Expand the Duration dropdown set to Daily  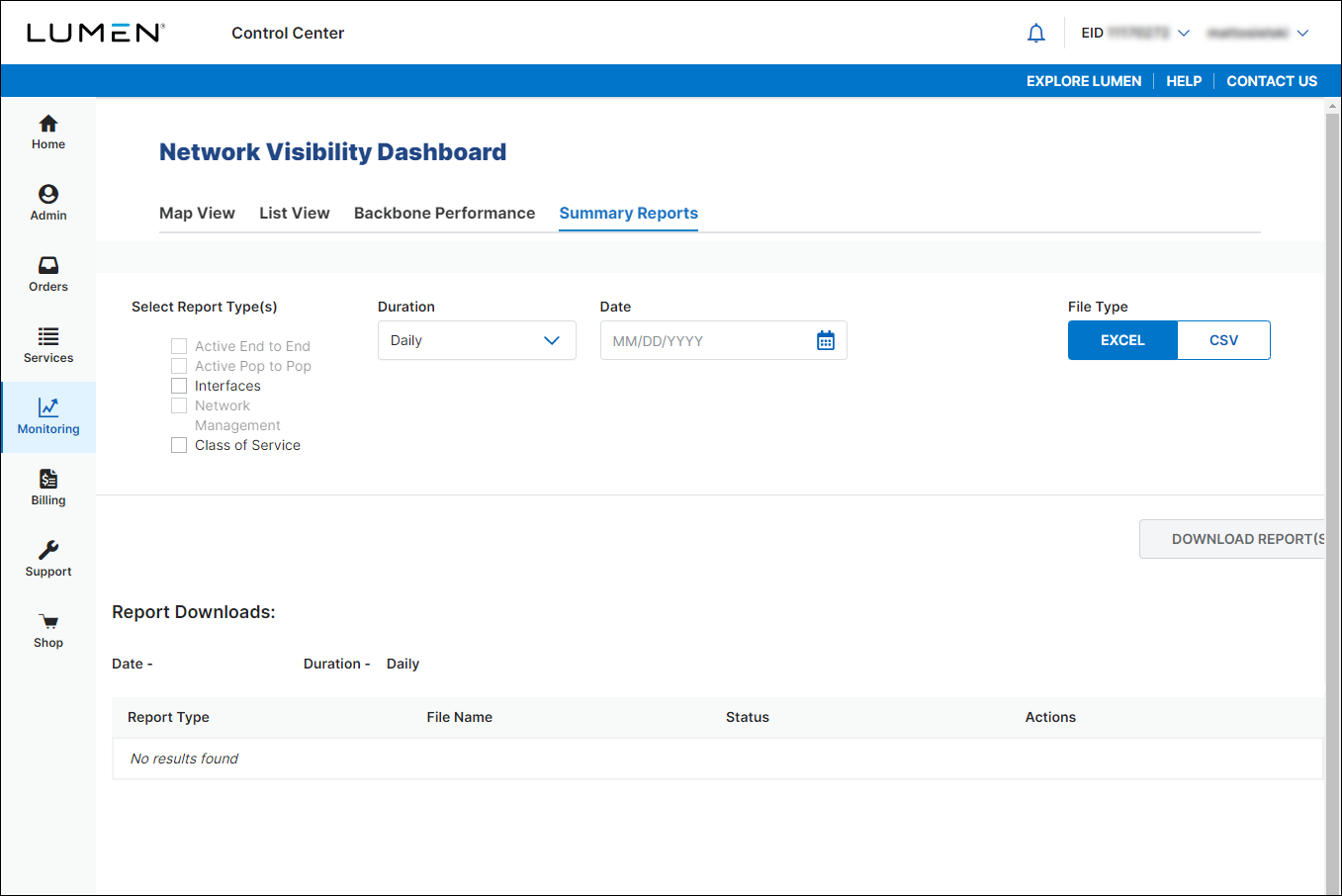(x=477, y=340)
